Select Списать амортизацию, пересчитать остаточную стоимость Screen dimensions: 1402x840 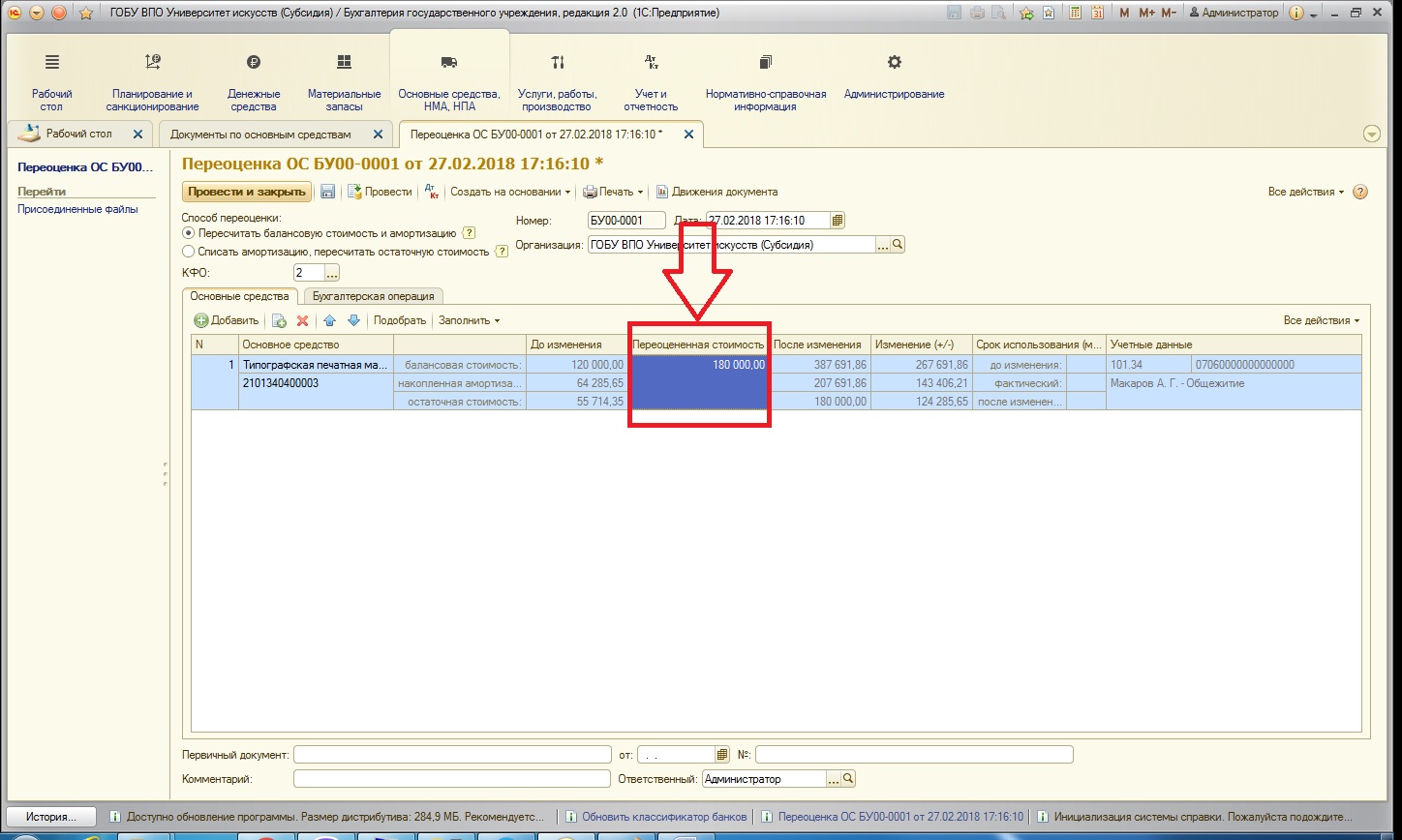pos(188,252)
